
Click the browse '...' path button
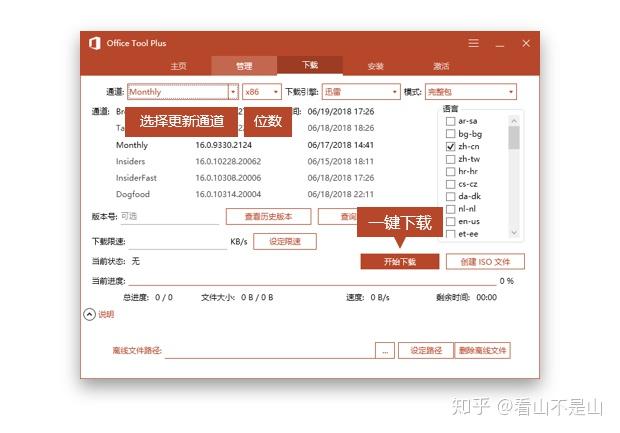point(385,350)
